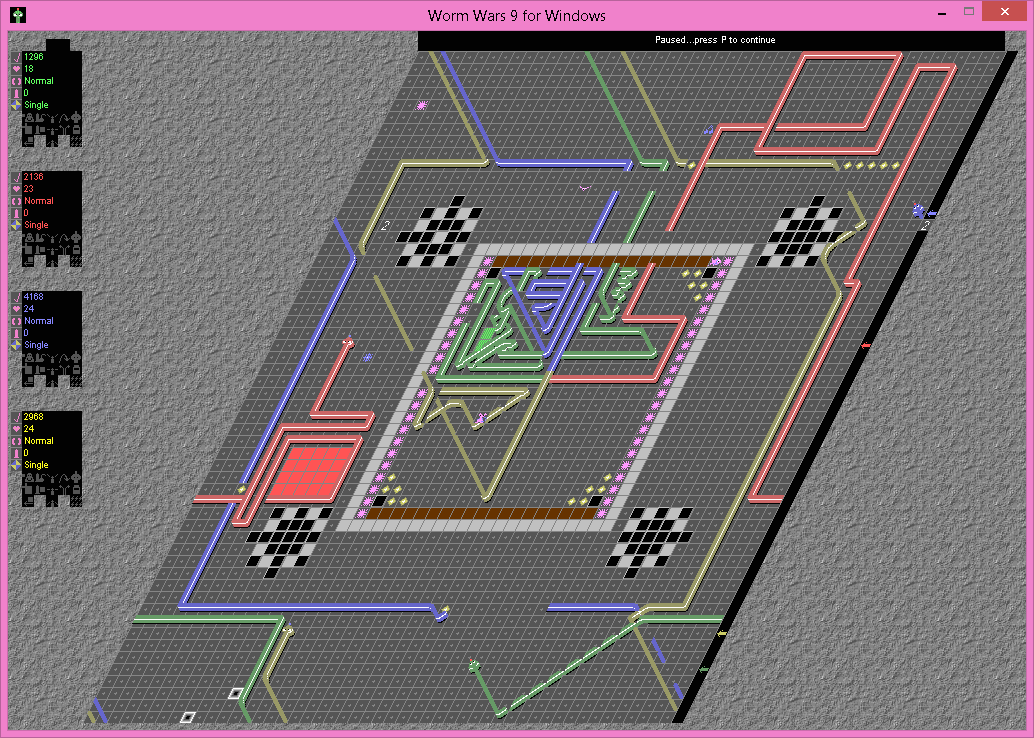The width and height of the screenshot is (1034, 738).
Task: Click the green player's firing-mode diamond icon
Action: [x=16, y=105]
